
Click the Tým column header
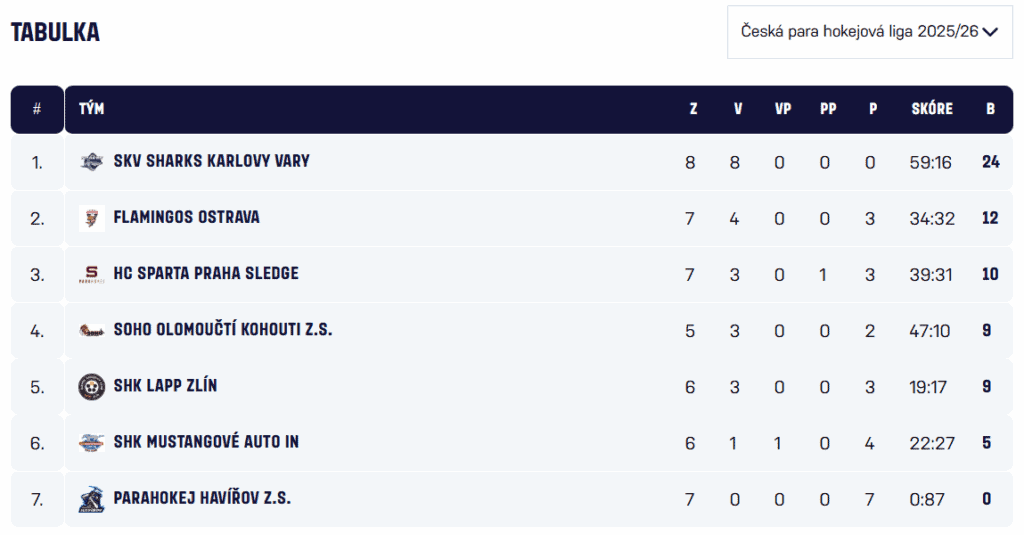[91, 109]
